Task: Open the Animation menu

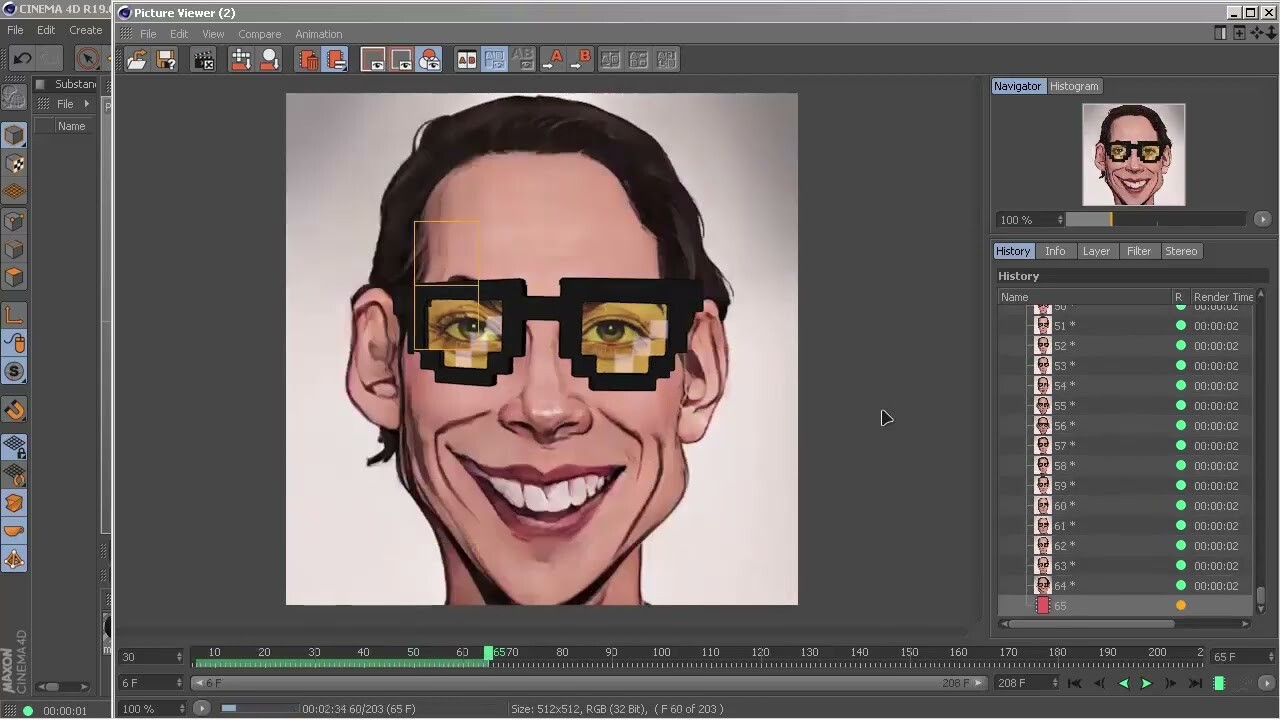Action: pos(318,33)
